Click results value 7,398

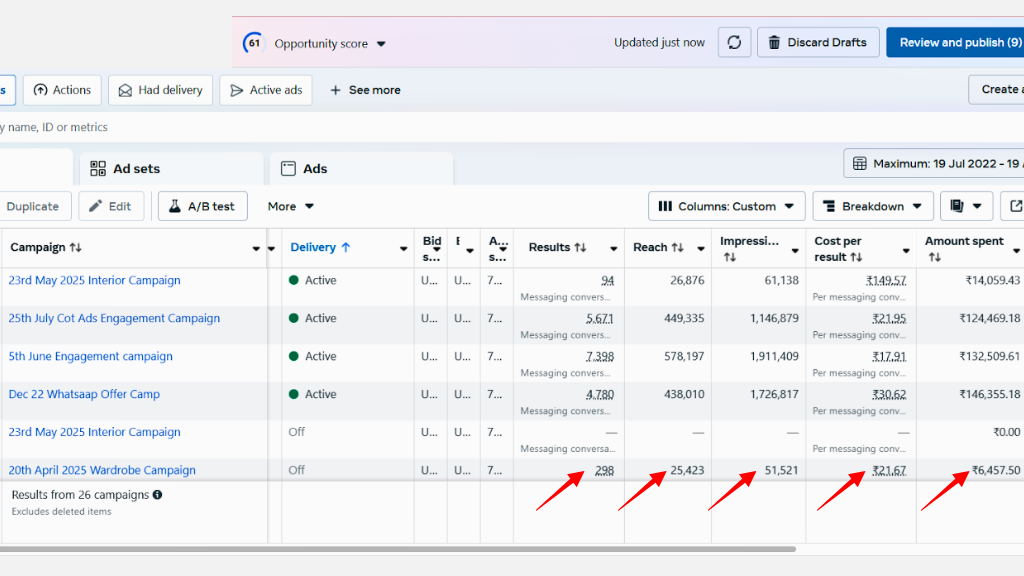click(x=600, y=357)
